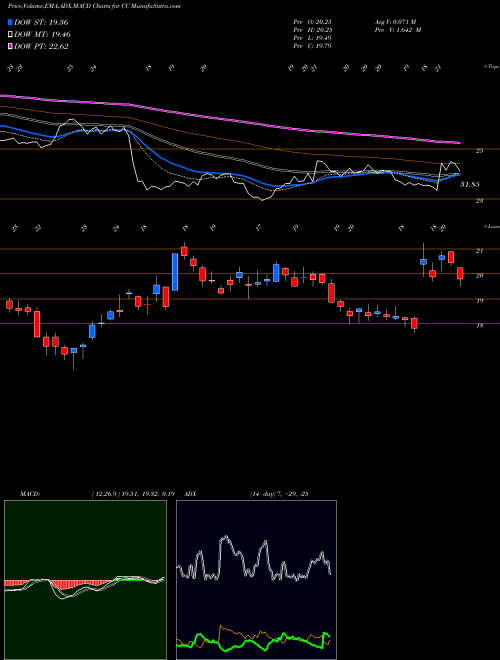
Task: Click the 18 price axis label
Action: point(479,326)
